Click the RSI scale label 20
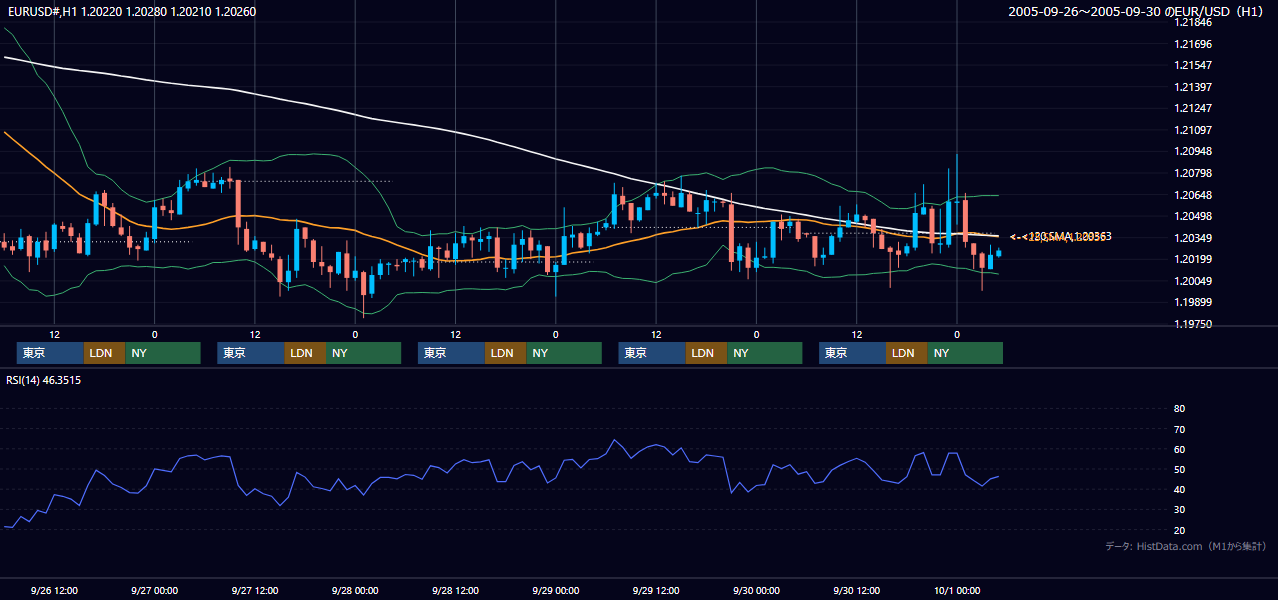 1179,530
